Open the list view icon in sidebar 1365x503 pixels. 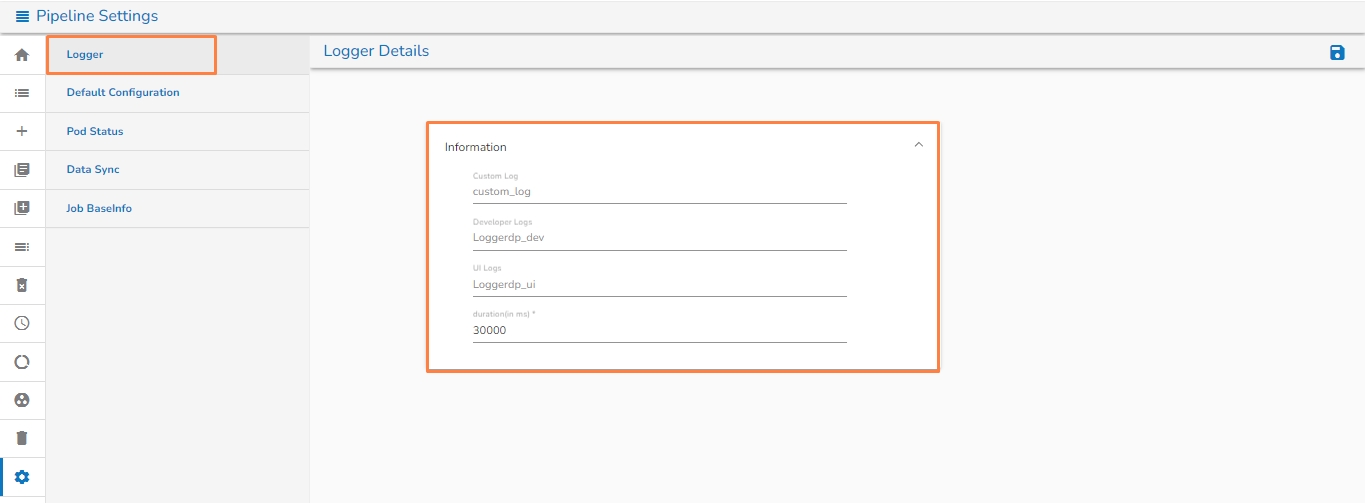point(22,93)
